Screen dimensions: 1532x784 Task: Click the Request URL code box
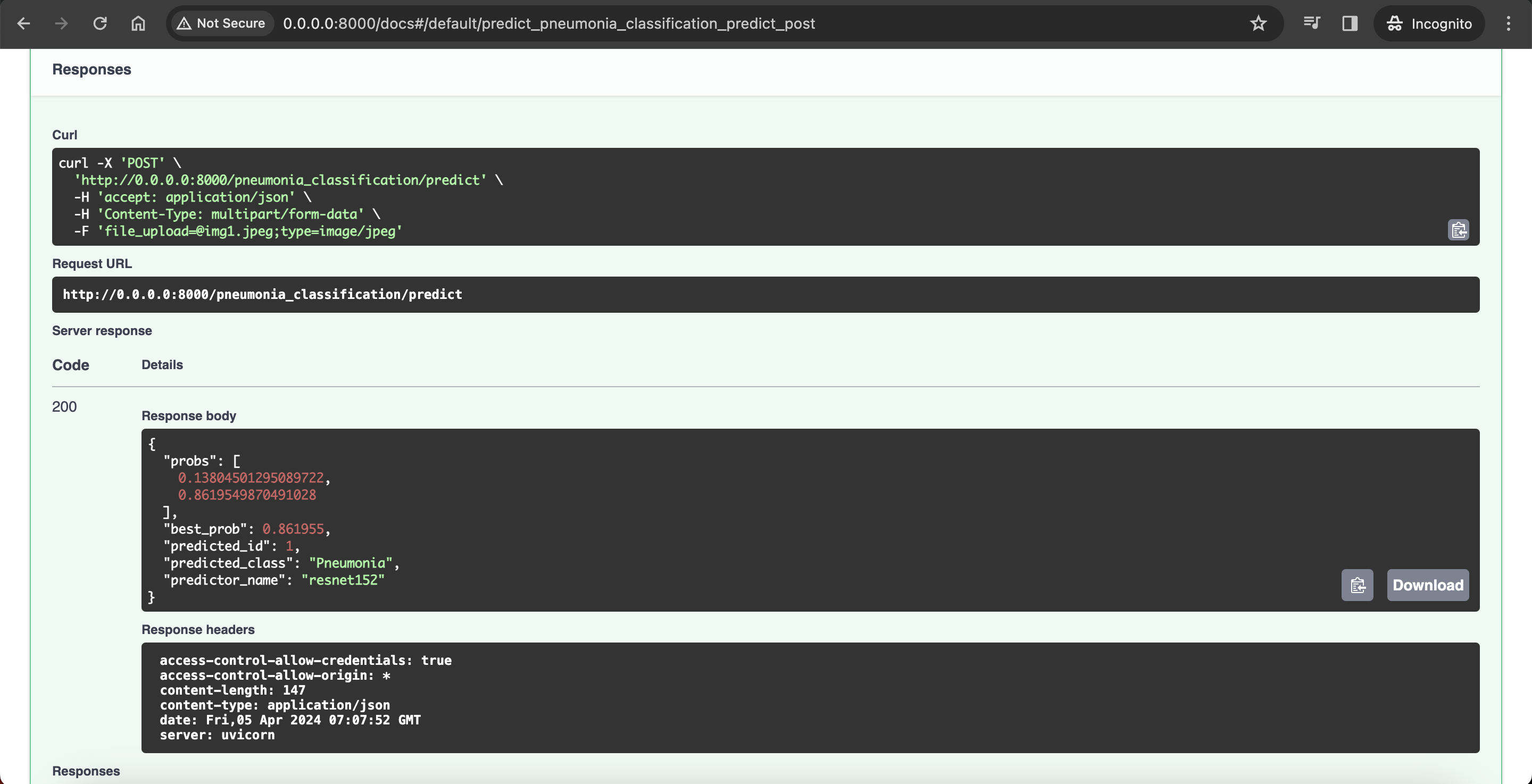pos(765,295)
